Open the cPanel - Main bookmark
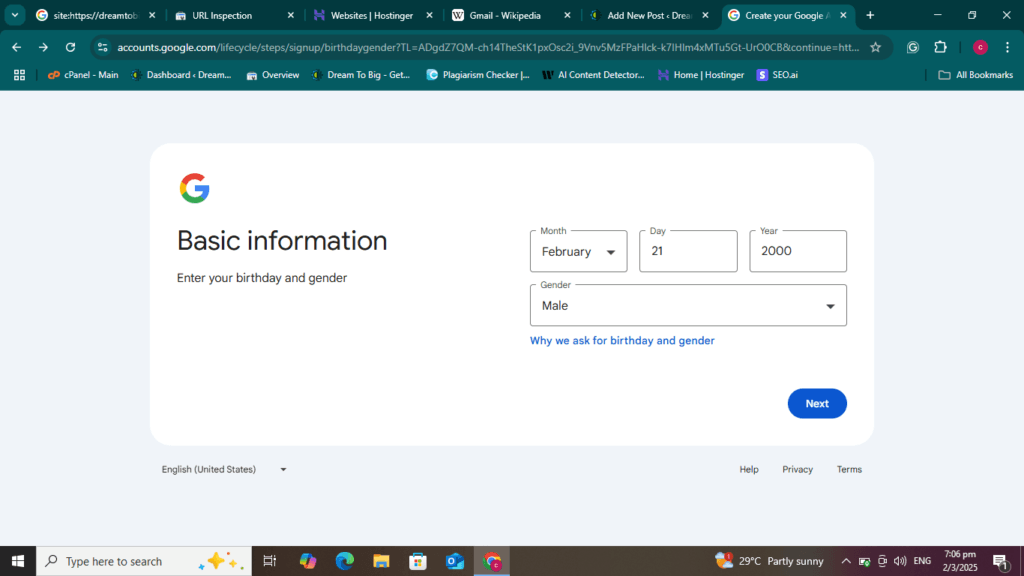 coord(83,75)
